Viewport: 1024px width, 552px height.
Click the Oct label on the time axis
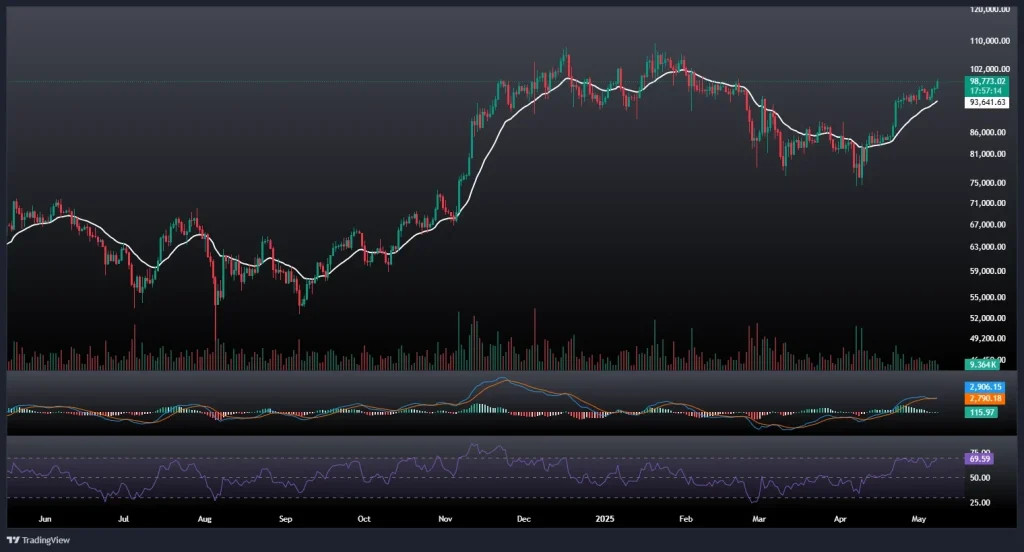pyautogui.click(x=364, y=520)
